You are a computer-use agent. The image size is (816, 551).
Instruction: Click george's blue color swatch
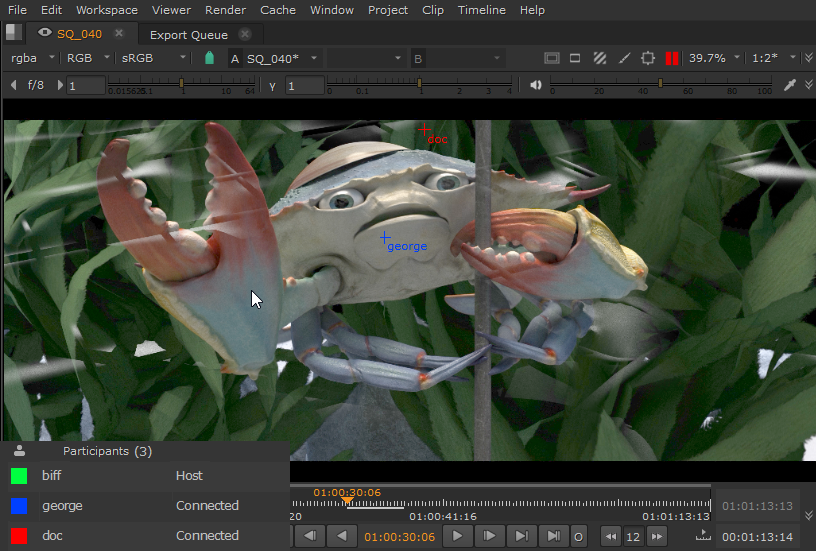(x=19, y=506)
